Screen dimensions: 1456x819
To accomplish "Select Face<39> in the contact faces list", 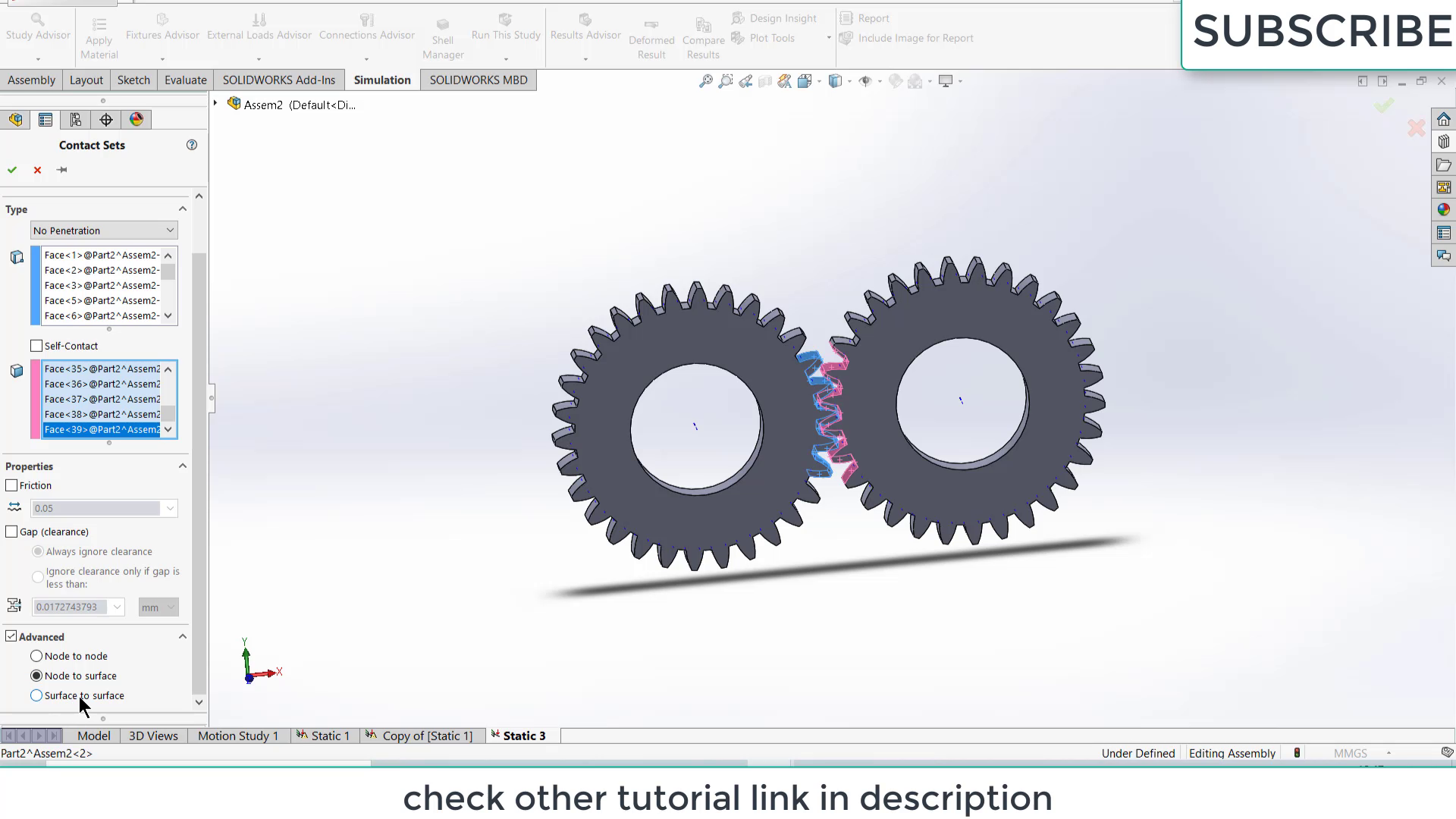I will pyautogui.click(x=101, y=429).
